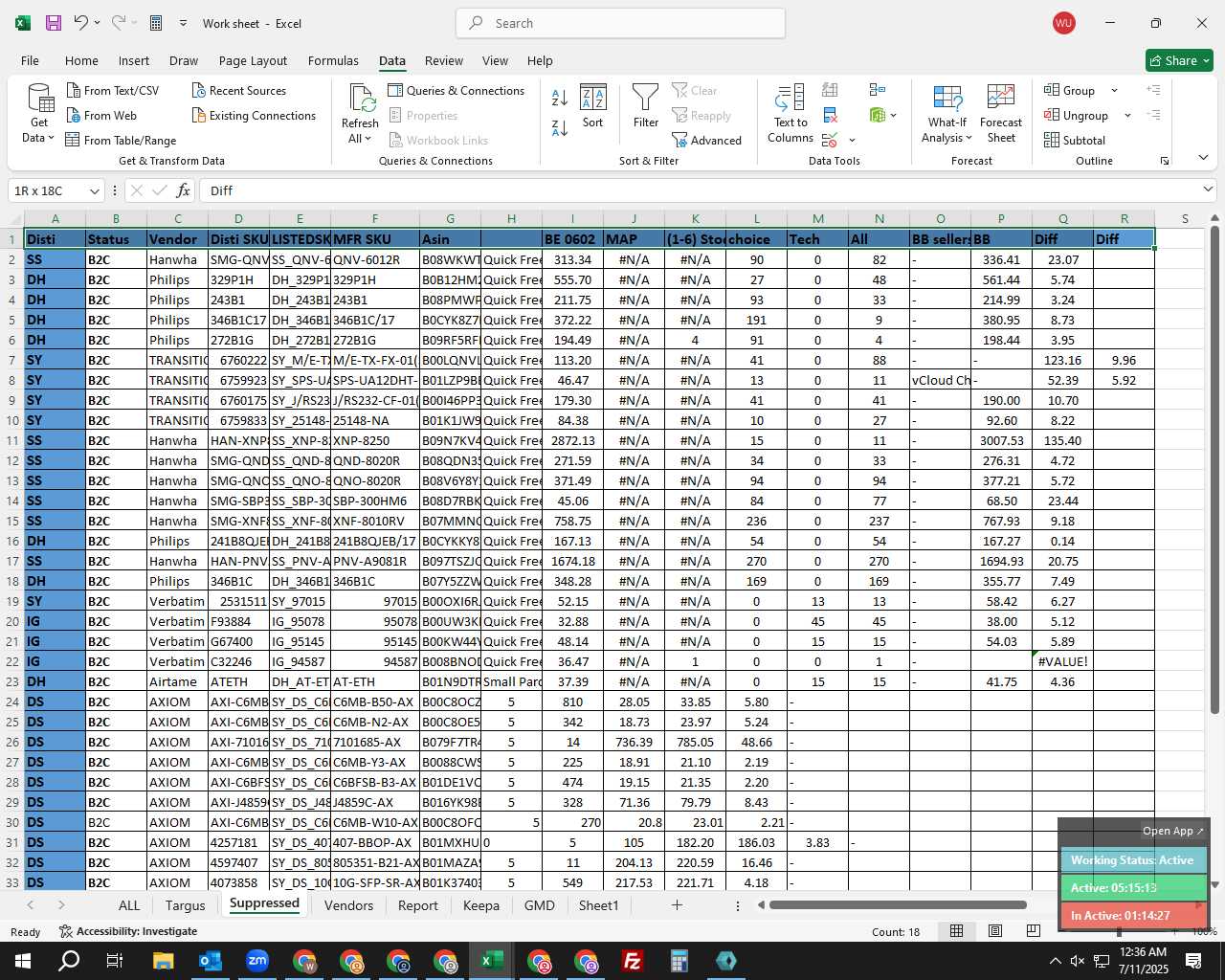Viewport: 1225px width, 980px height.
Task: Expand the Refresh All dropdown
Action: coord(360,131)
